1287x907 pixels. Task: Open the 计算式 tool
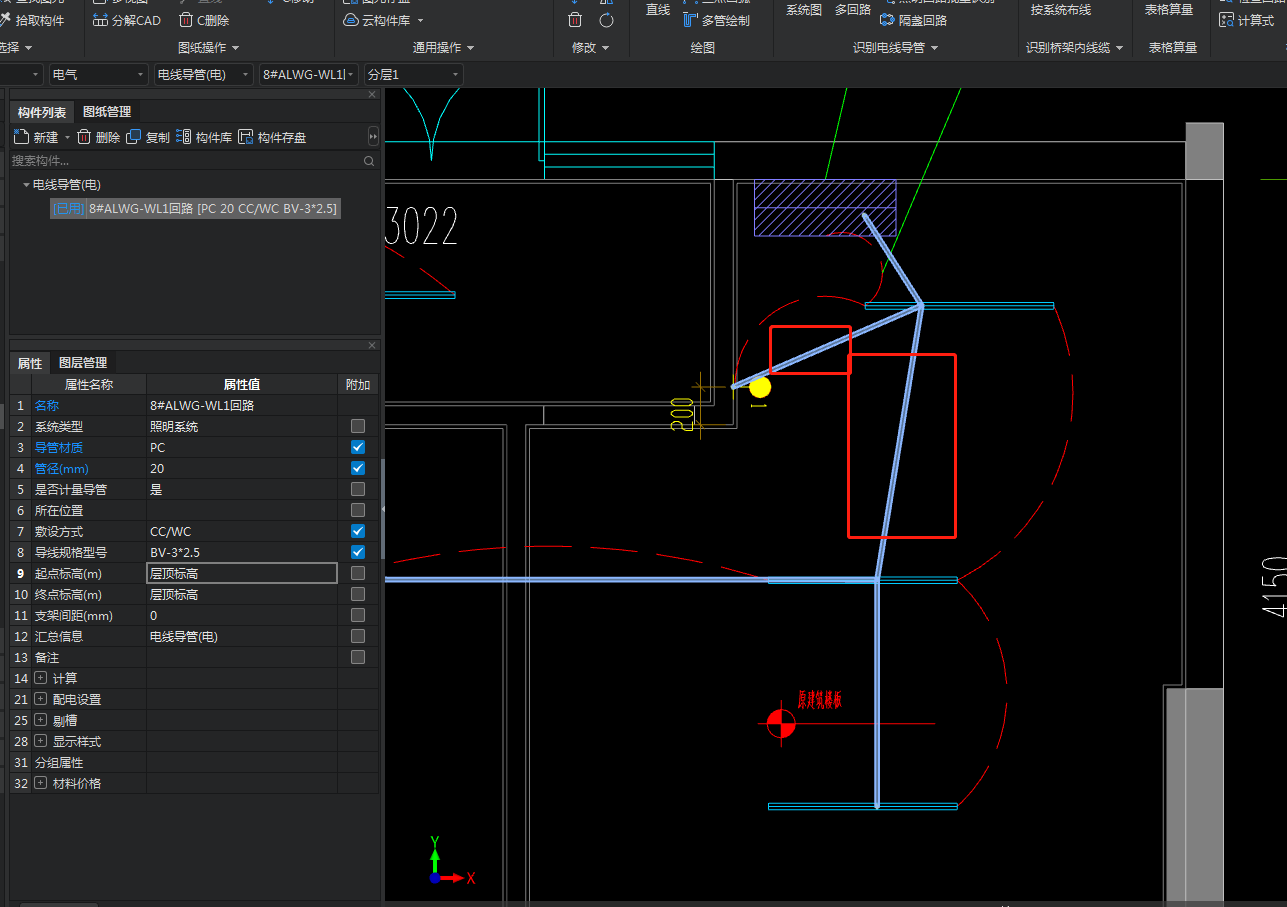pyautogui.click(x=1247, y=20)
